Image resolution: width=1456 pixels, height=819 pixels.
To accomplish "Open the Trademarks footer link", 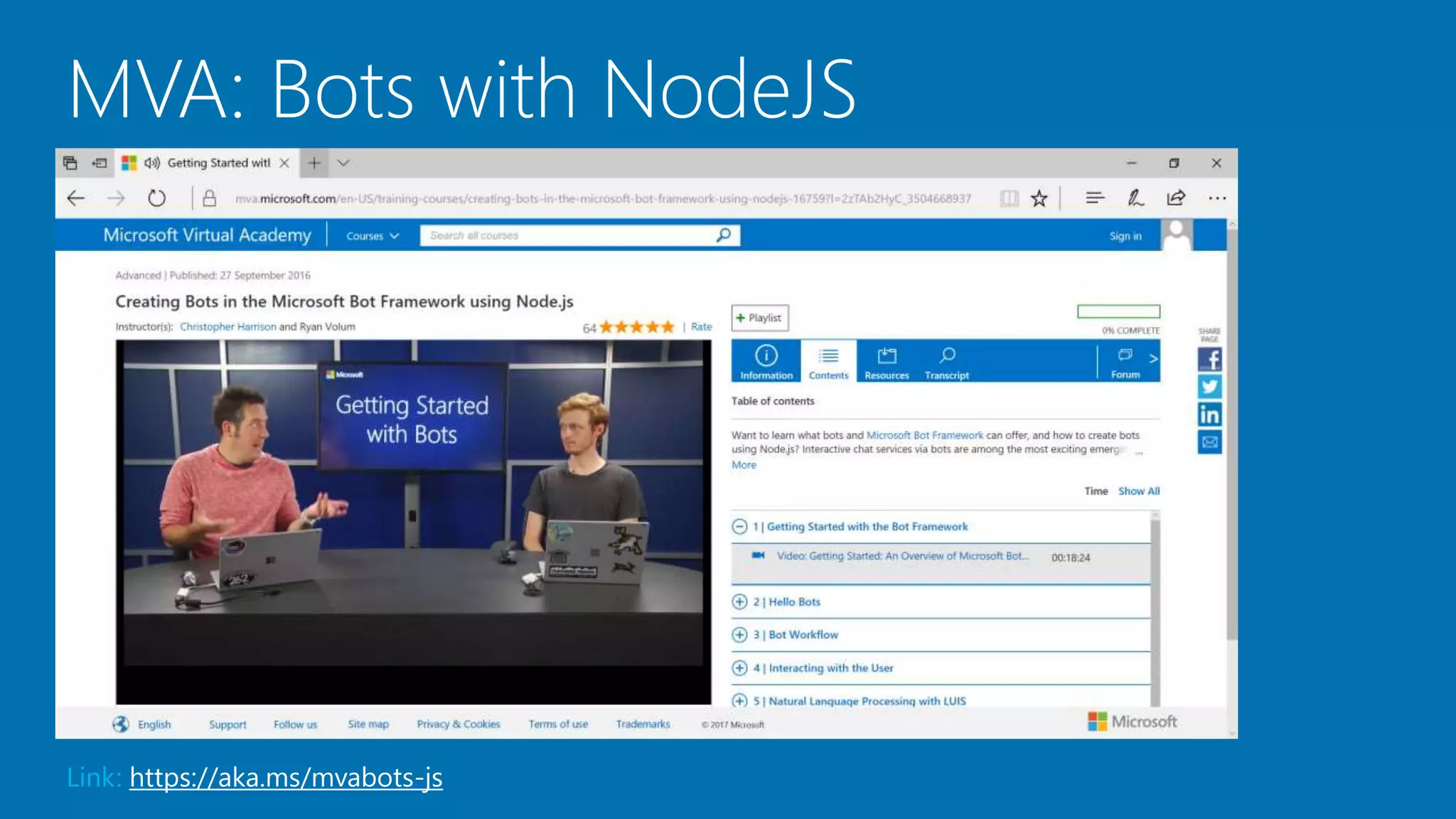I will 643,724.
